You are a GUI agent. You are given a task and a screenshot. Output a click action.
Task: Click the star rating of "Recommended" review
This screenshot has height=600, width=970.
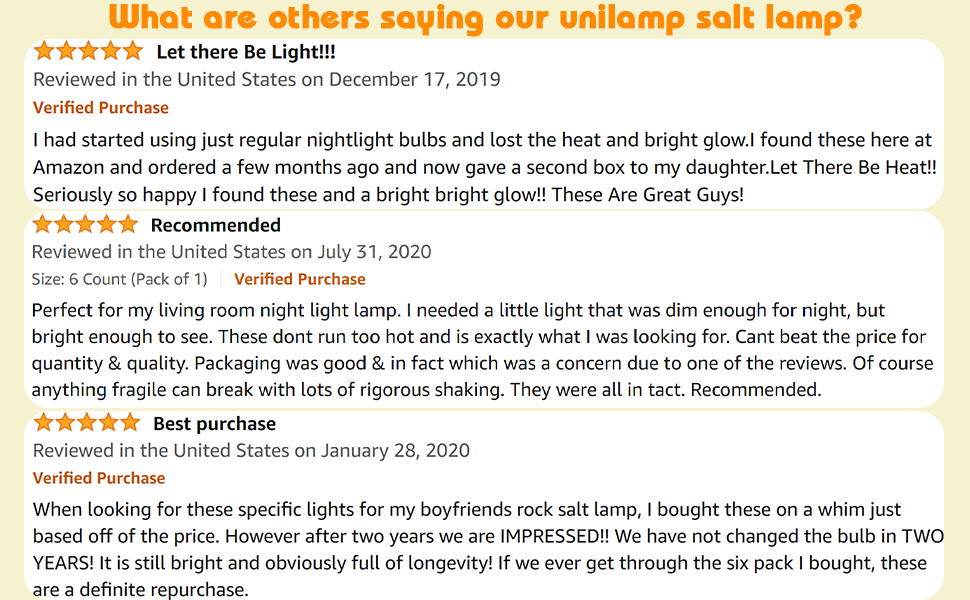coord(85,224)
